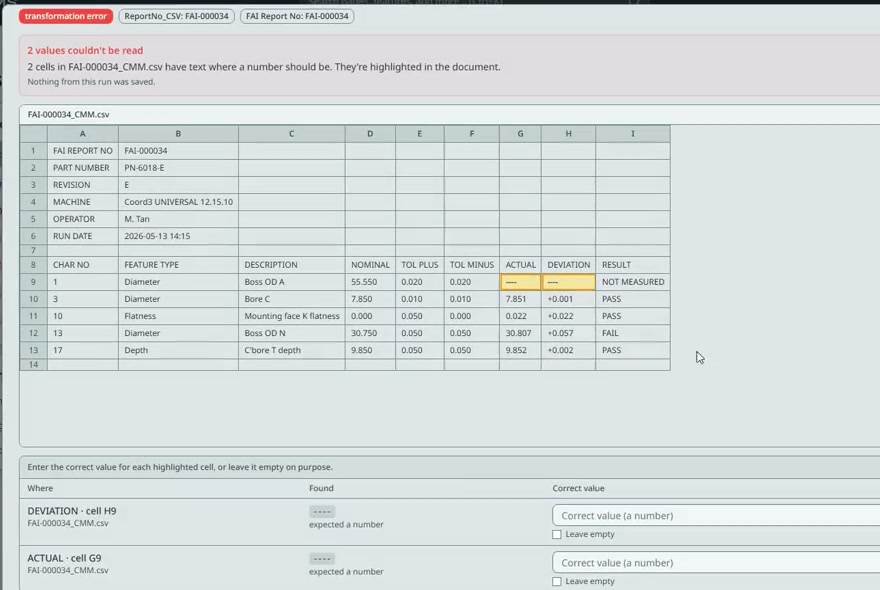The height and width of the screenshot is (590, 880).
Task: Select column header E
Action: pos(419,134)
